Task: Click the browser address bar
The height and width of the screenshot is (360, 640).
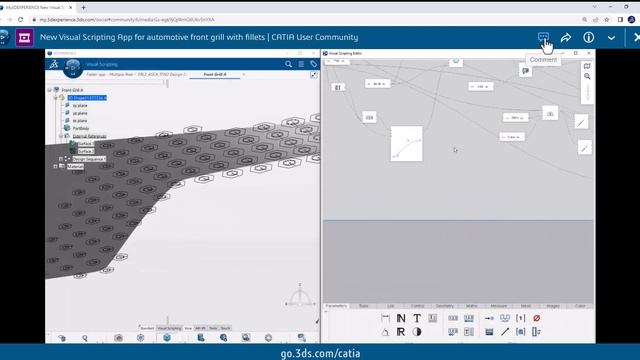Action: 306,20
